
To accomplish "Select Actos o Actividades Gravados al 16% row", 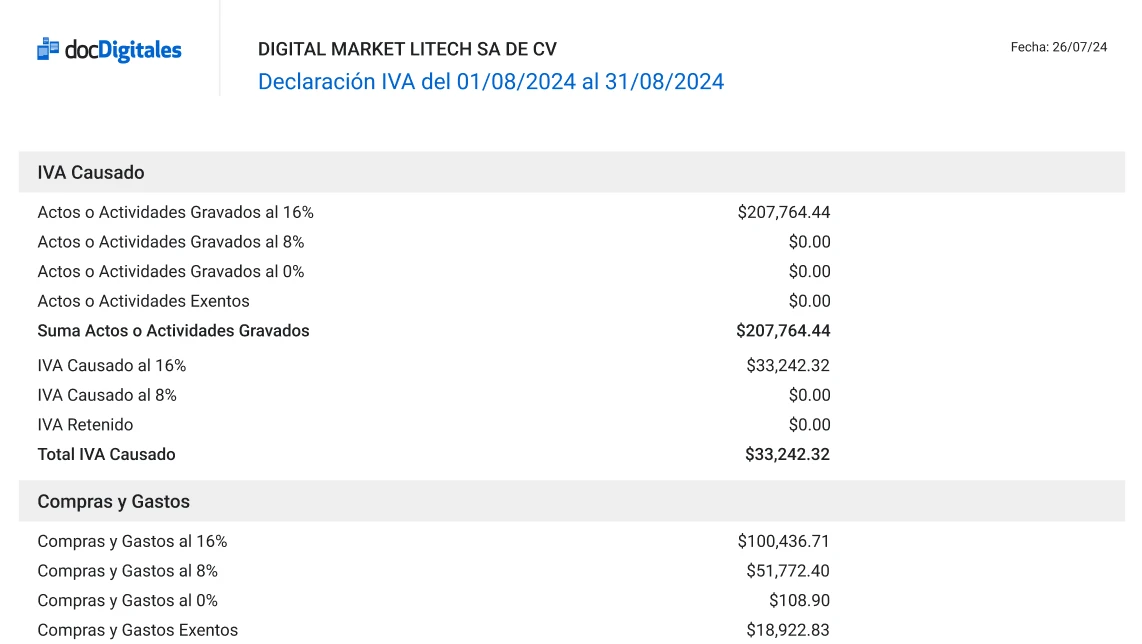I will 175,213.
